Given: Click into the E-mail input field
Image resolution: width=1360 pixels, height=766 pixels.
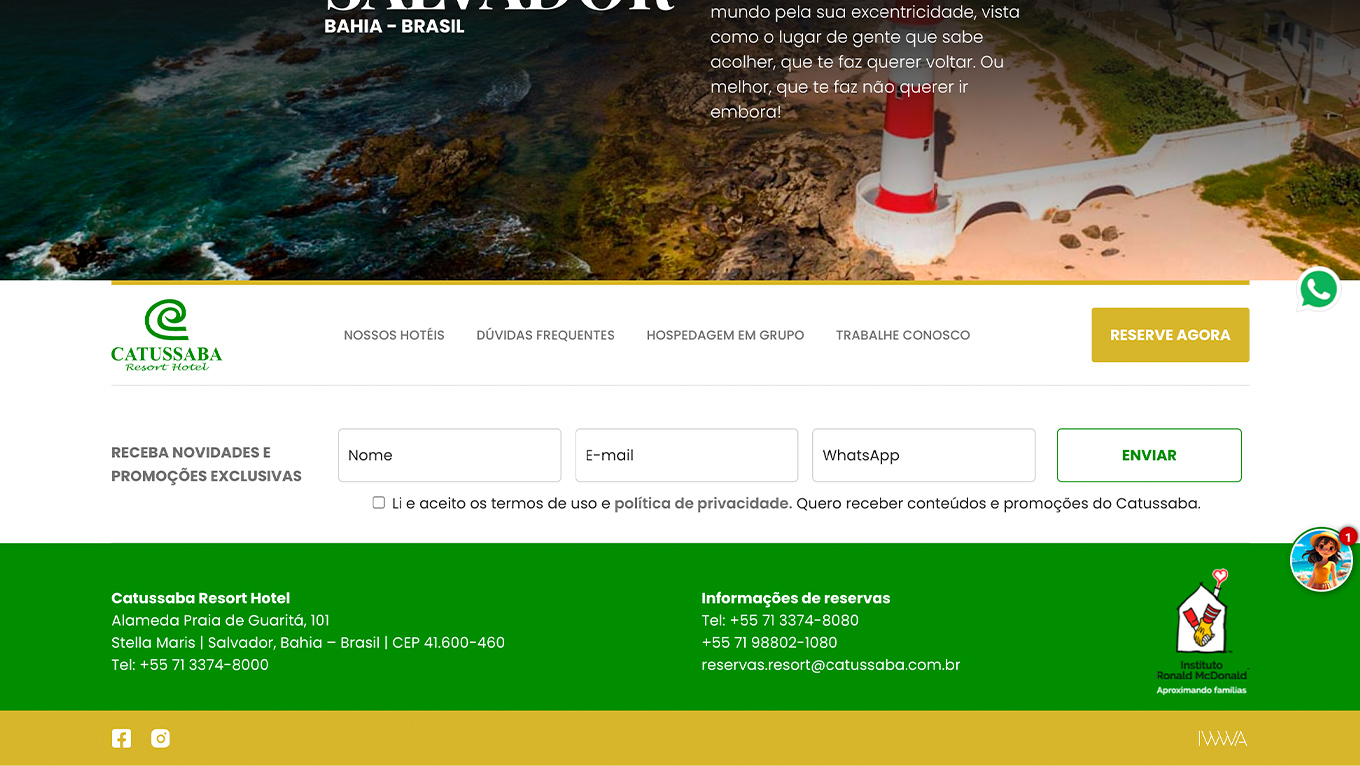Looking at the screenshot, I should pyautogui.click(x=686, y=455).
